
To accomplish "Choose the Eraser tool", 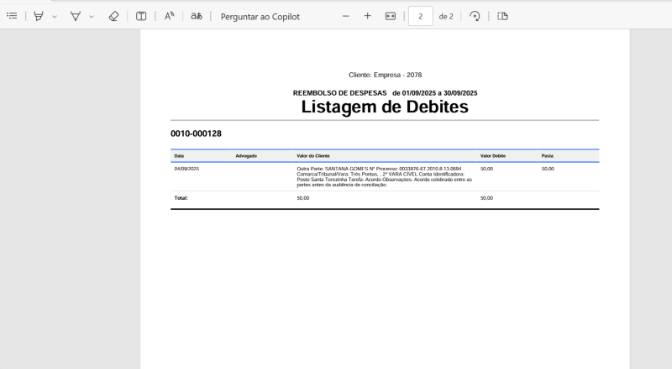I will [x=114, y=16].
